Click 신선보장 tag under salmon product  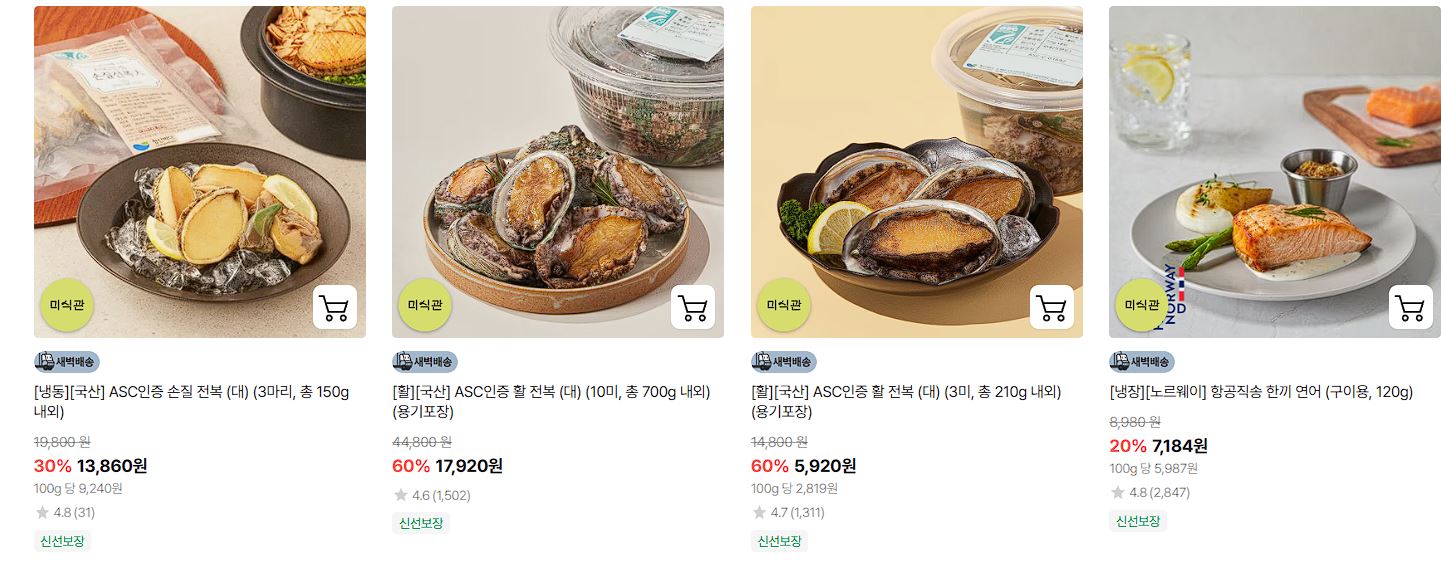pos(1138,521)
